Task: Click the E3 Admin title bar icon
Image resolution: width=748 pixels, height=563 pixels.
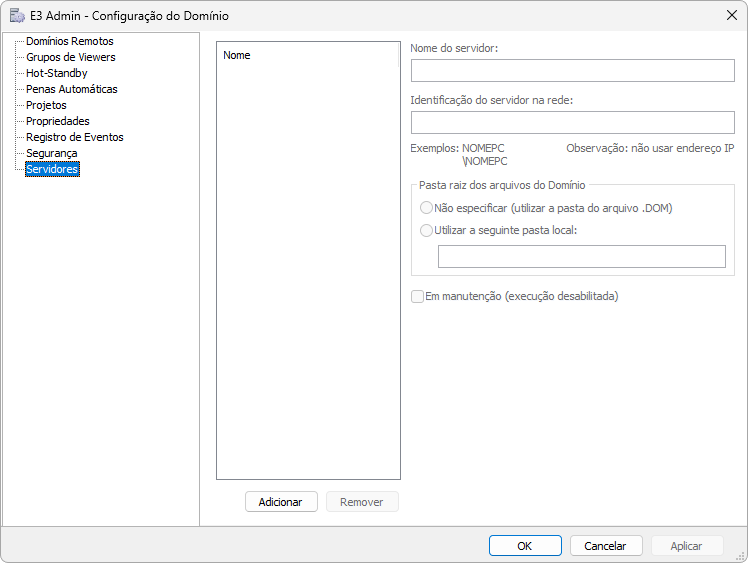Action: coord(17,15)
